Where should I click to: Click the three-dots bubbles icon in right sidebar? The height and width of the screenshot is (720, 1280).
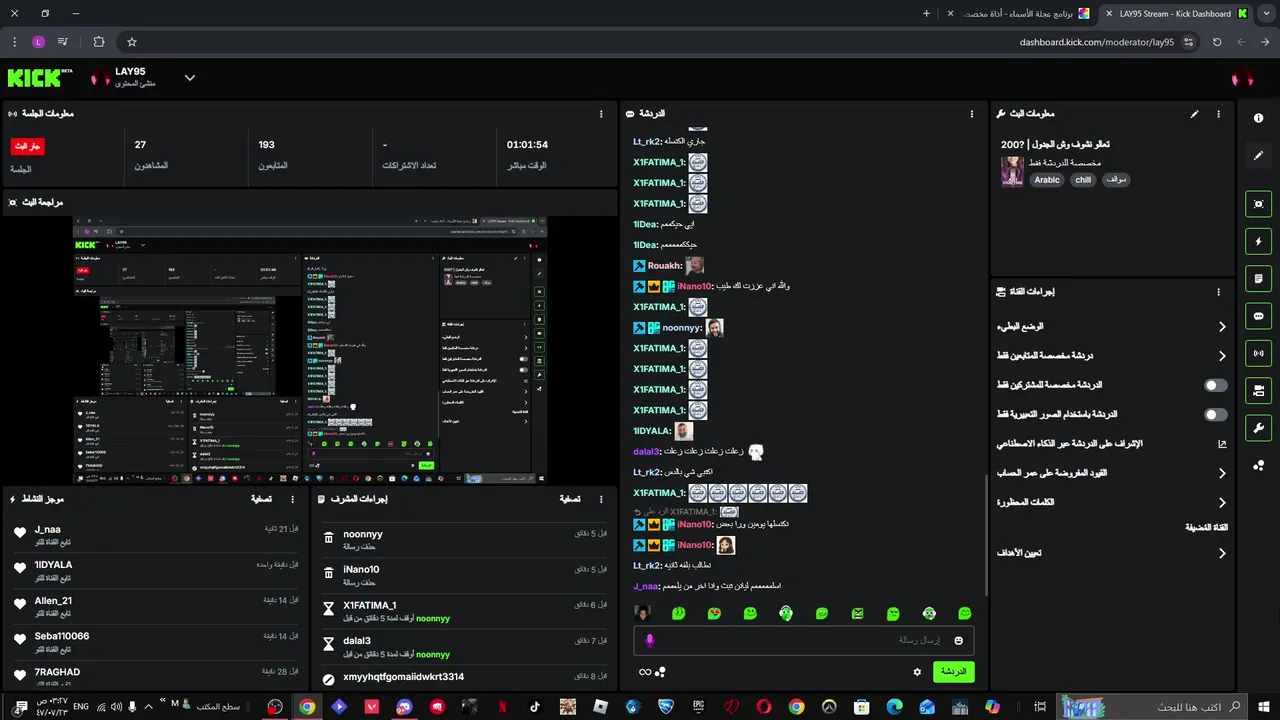pyautogui.click(x=1258, y=465)
